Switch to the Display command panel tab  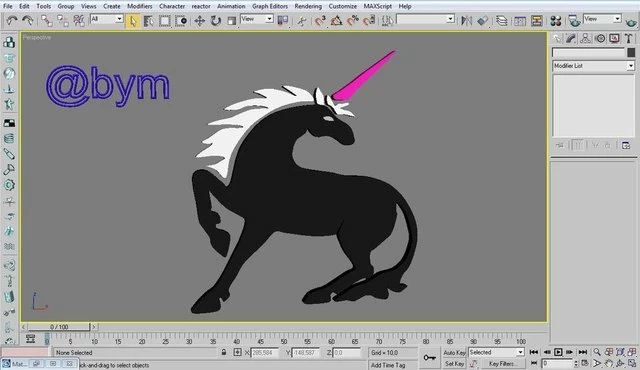tap(614, 38)
